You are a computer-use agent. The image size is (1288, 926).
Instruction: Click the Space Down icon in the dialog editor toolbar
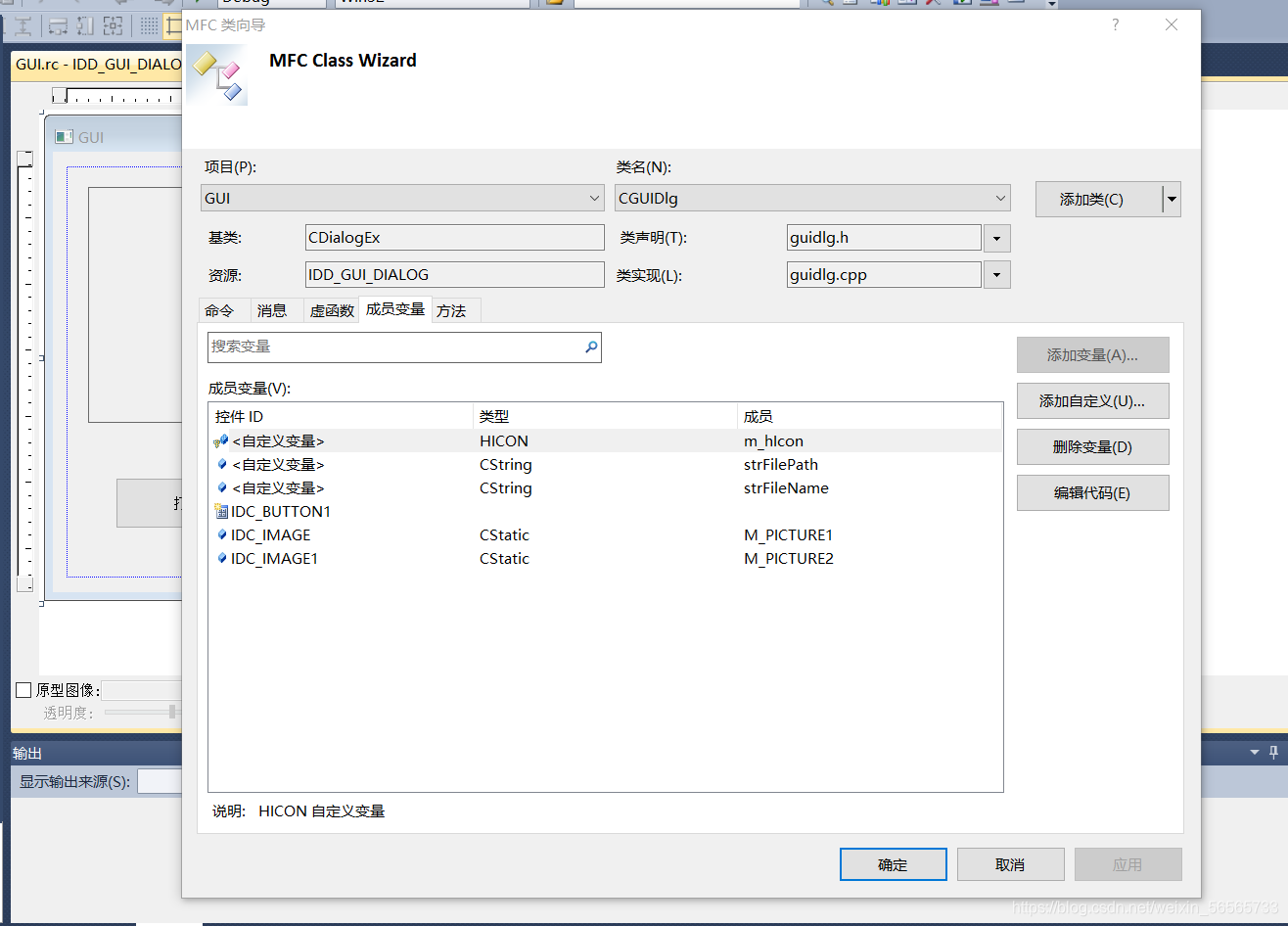click(23, 26)
